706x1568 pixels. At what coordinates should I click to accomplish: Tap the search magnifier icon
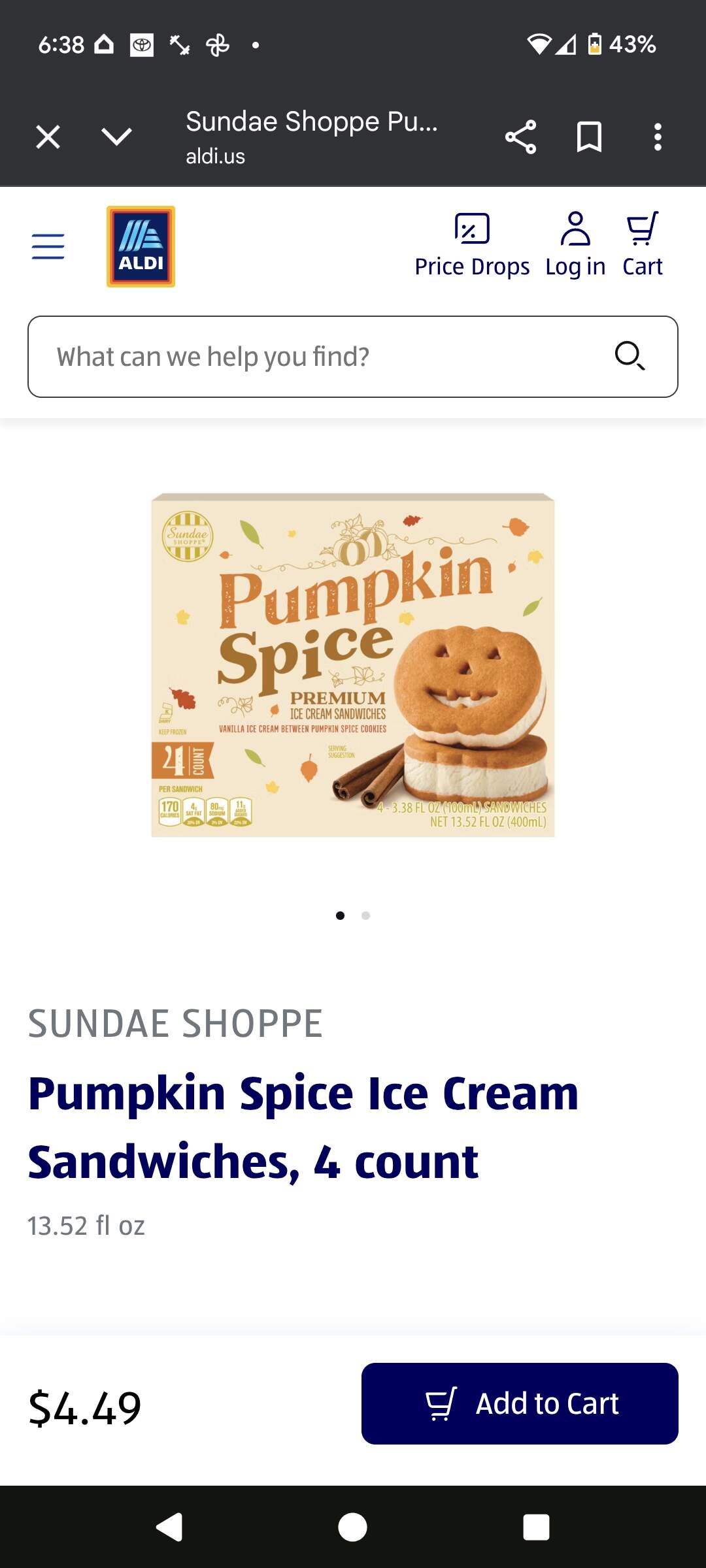(630, 356)
